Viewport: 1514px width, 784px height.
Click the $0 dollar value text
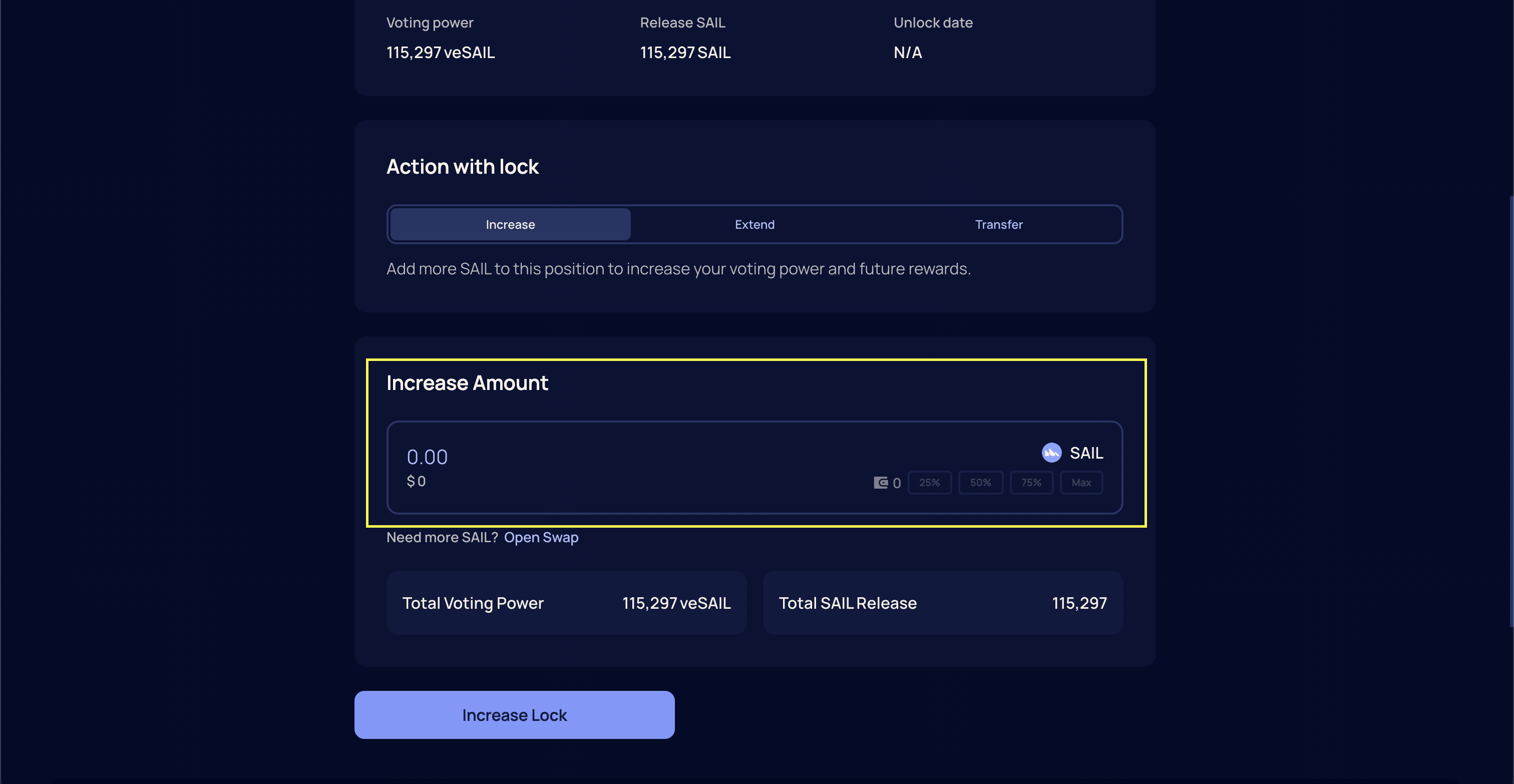pyautogui.click(x=416, y=481)
